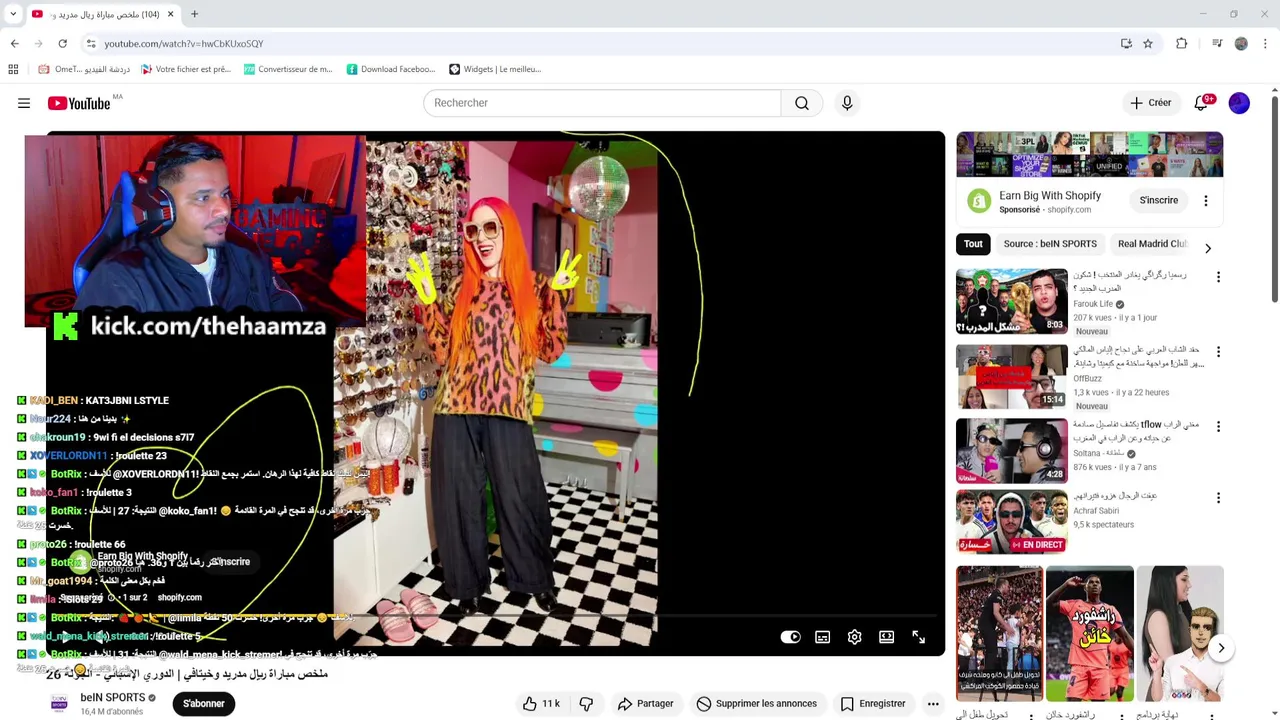Save the video with Enregistrer
This screenshot has height=720, width=1280.
click(x=872, y=704)
